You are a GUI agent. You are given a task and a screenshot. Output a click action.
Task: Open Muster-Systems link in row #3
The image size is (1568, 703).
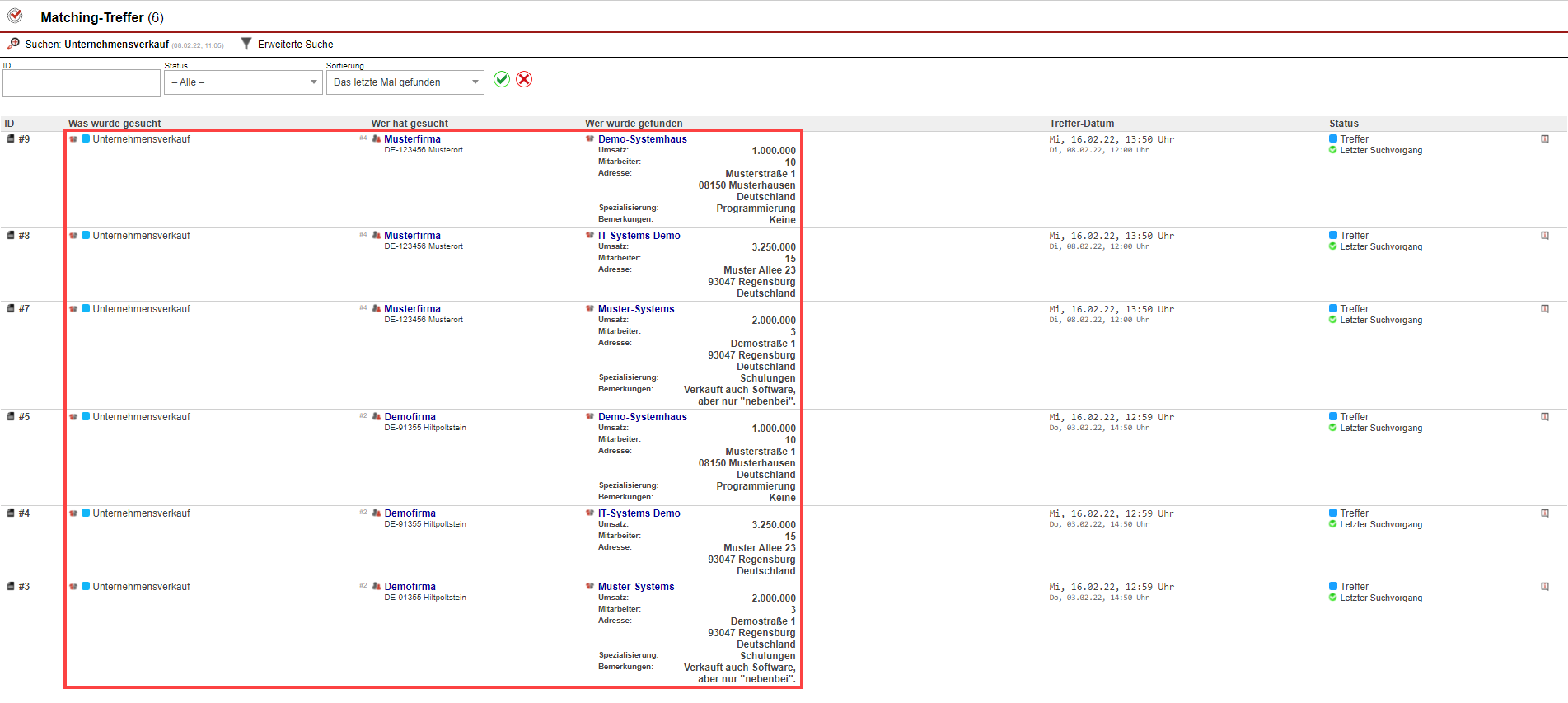[636, 587]
